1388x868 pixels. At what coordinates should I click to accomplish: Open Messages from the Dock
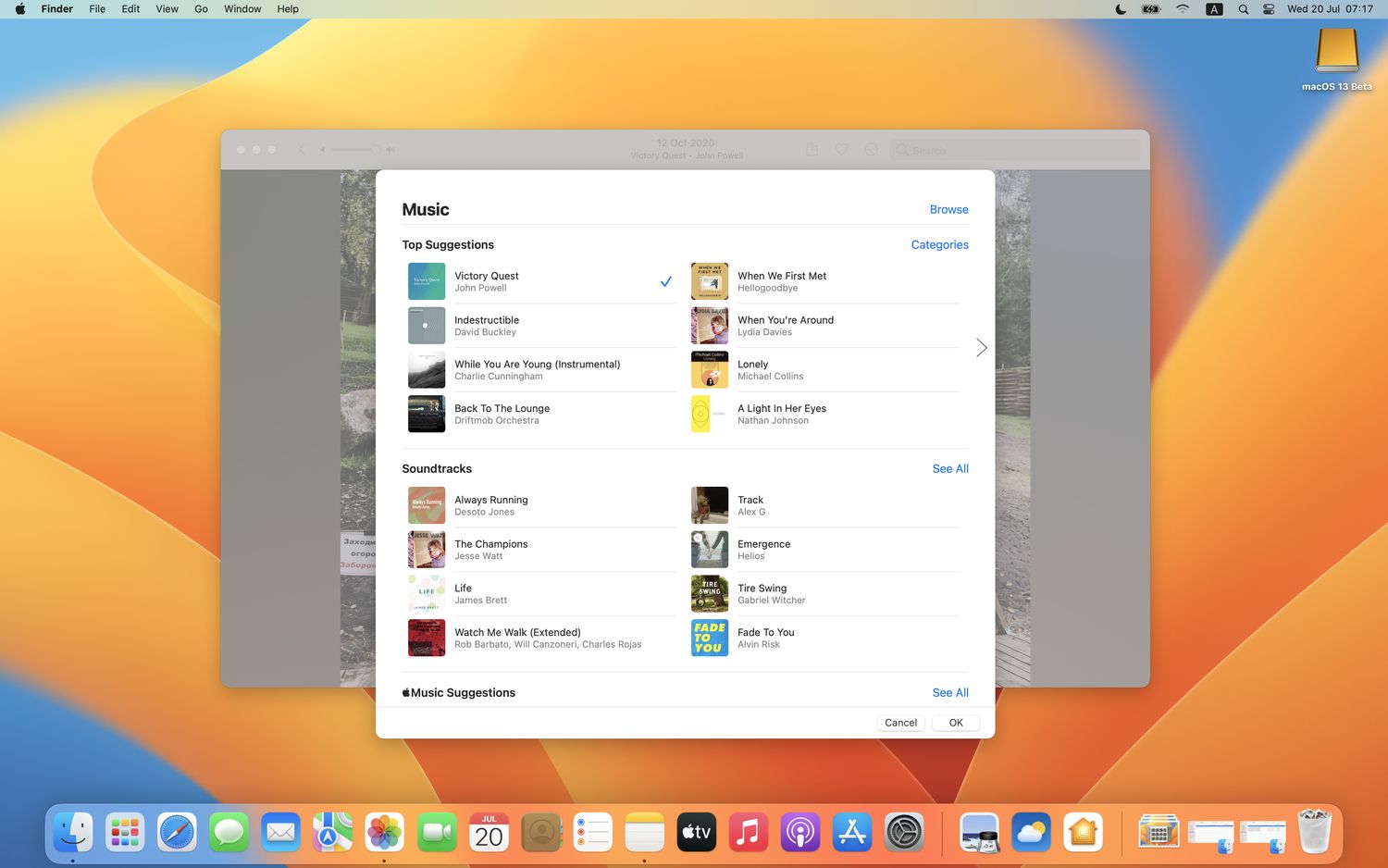point(229,833)
